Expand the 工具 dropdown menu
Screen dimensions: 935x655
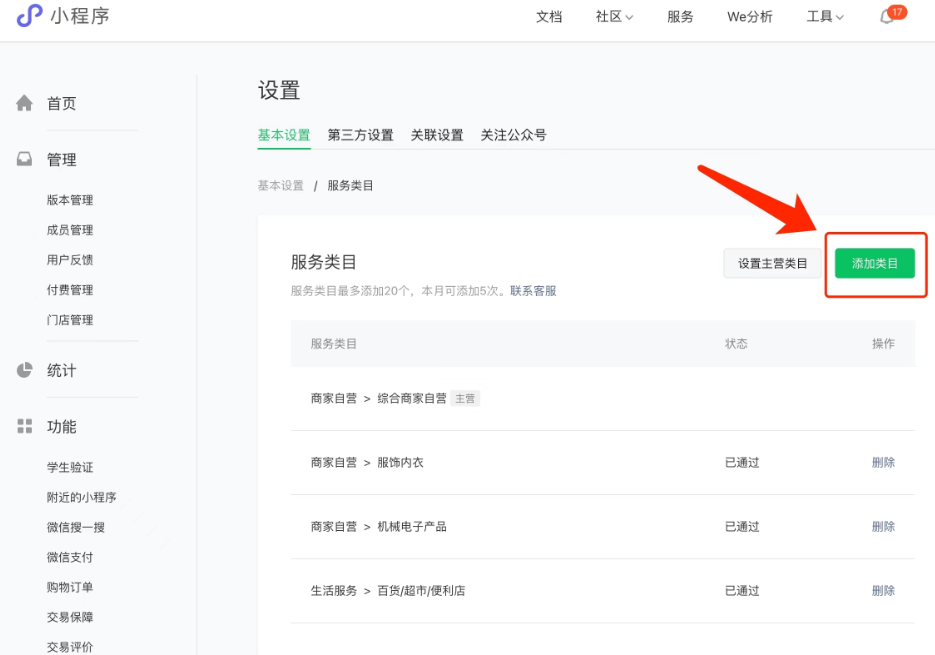click(x=825, y=17)
